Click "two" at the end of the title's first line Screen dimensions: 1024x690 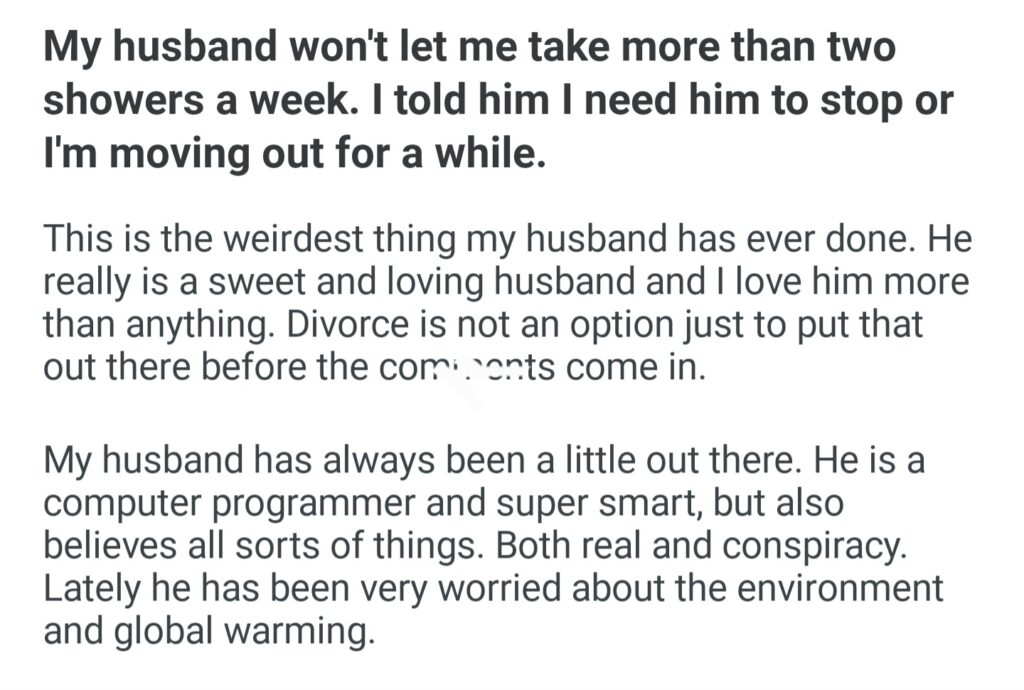pyautogui.click(x=858, y=48)
